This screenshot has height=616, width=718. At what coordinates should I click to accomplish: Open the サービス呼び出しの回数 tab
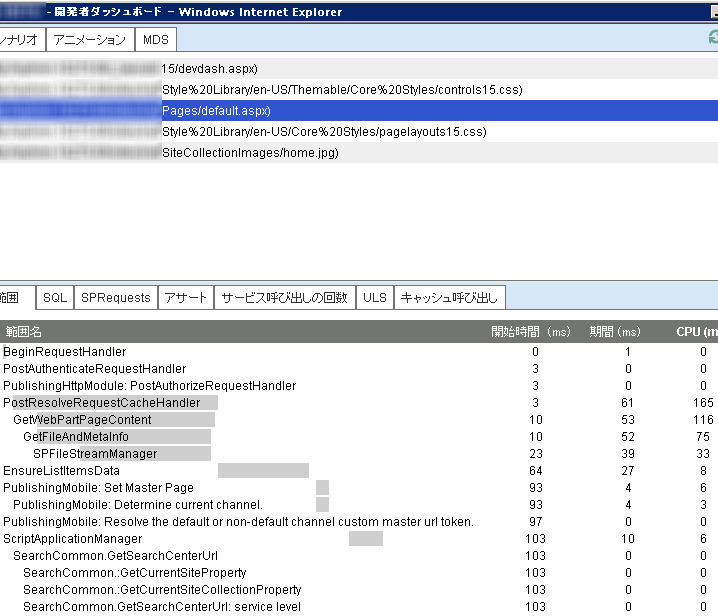285,298
